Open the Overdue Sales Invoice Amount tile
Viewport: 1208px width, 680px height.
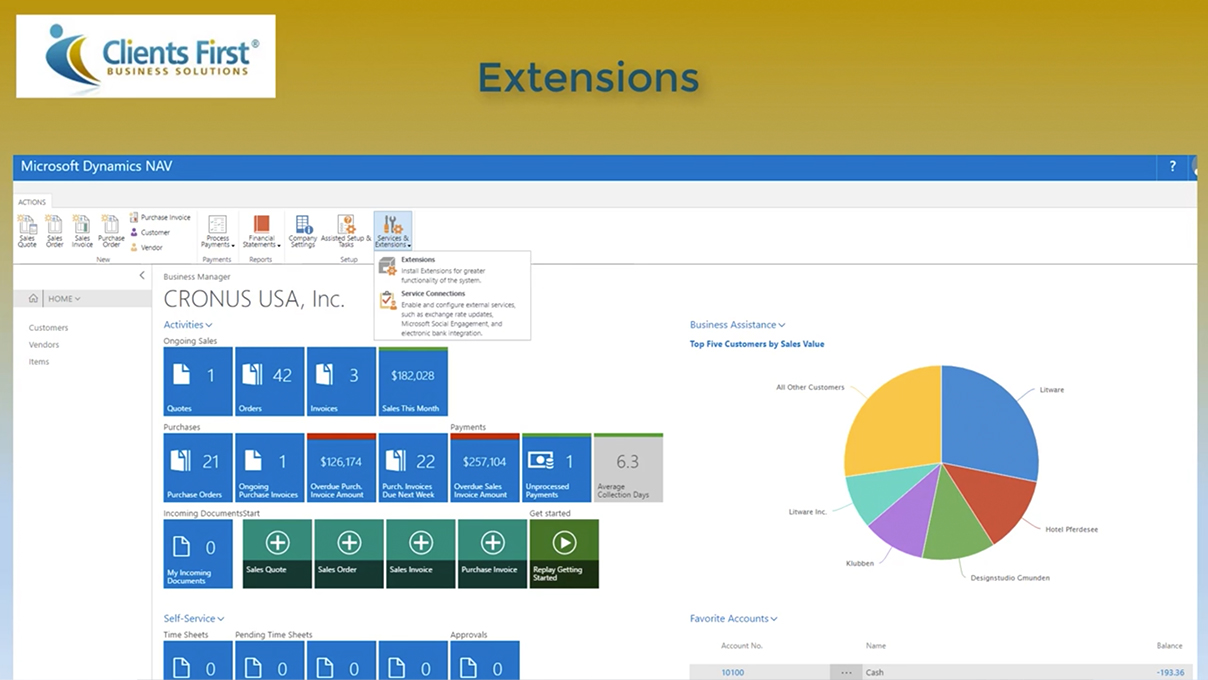click(485, 467)
